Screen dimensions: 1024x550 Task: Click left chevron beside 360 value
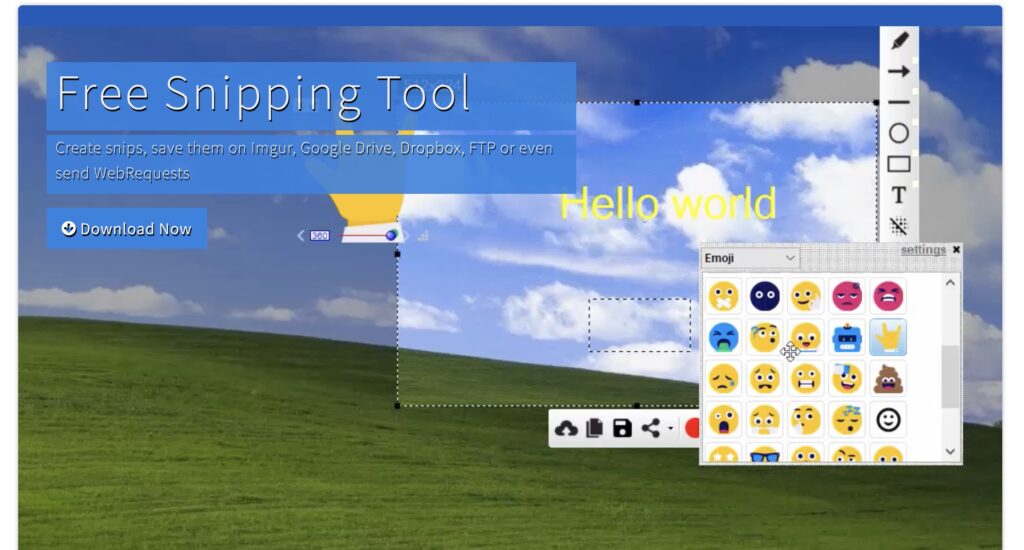300,235
